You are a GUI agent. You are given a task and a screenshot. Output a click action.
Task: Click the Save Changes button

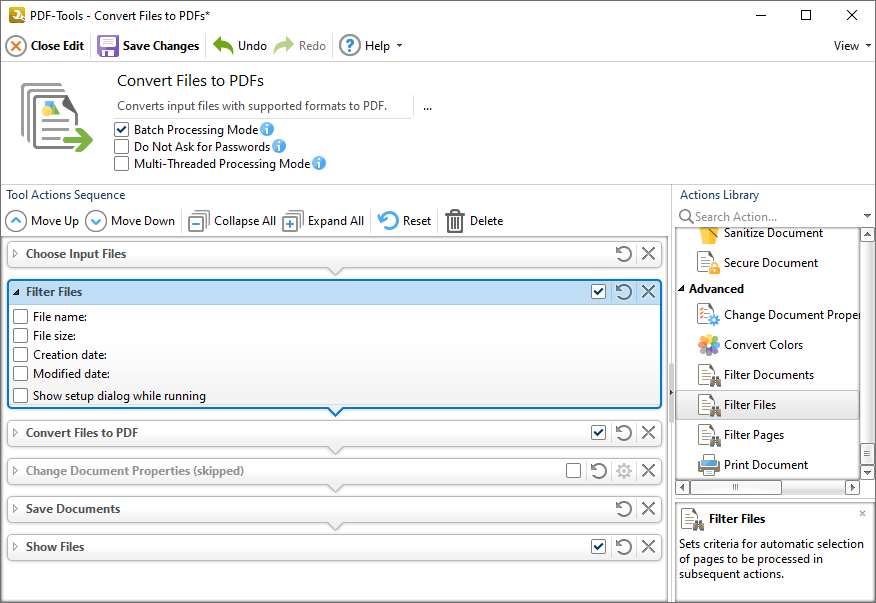click(148, 45)
